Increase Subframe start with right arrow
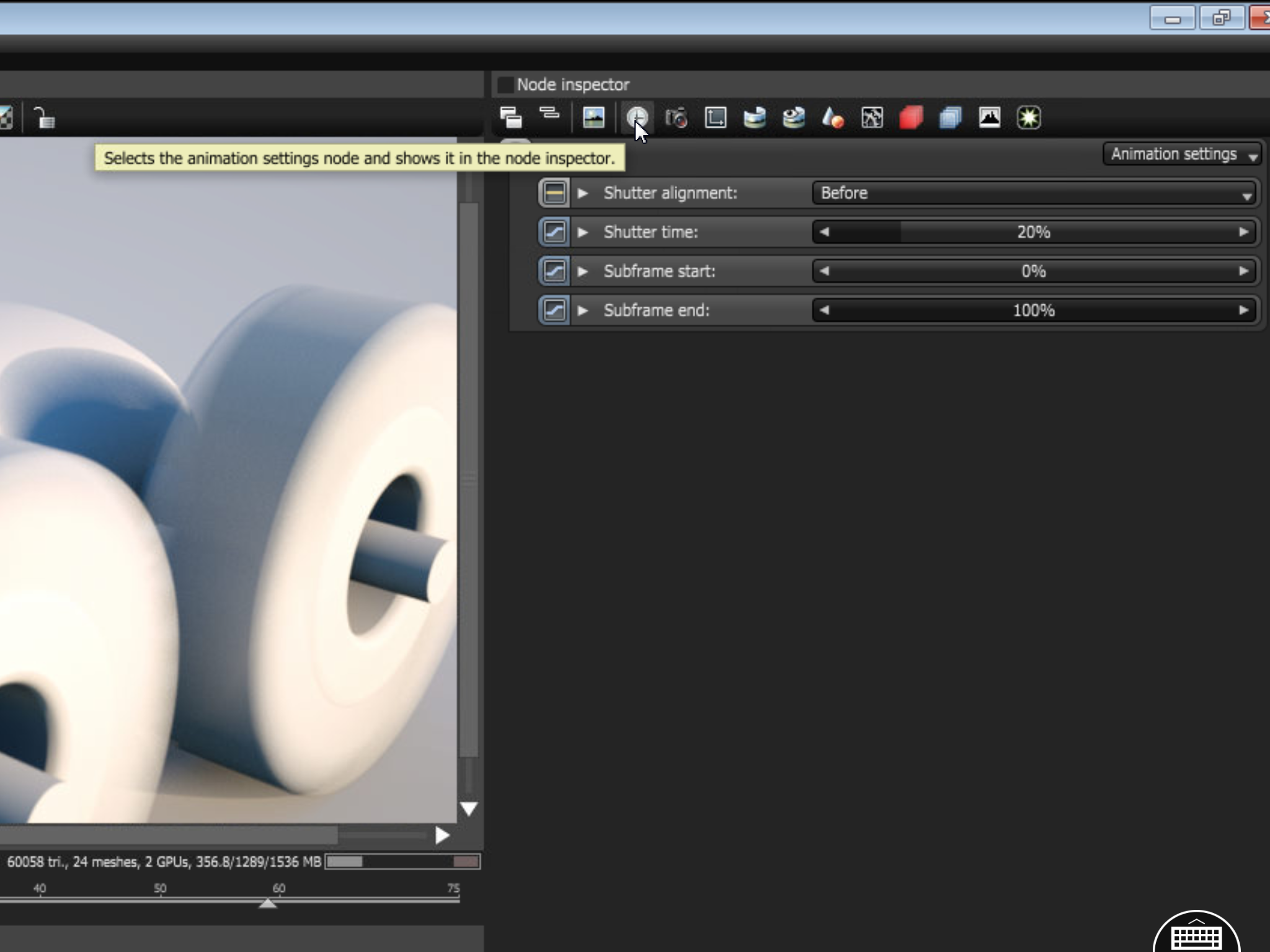 coord(1243,271)
